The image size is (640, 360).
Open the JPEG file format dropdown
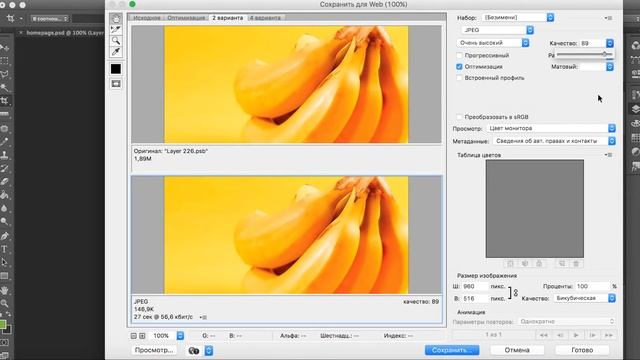(x=498, y=30)
